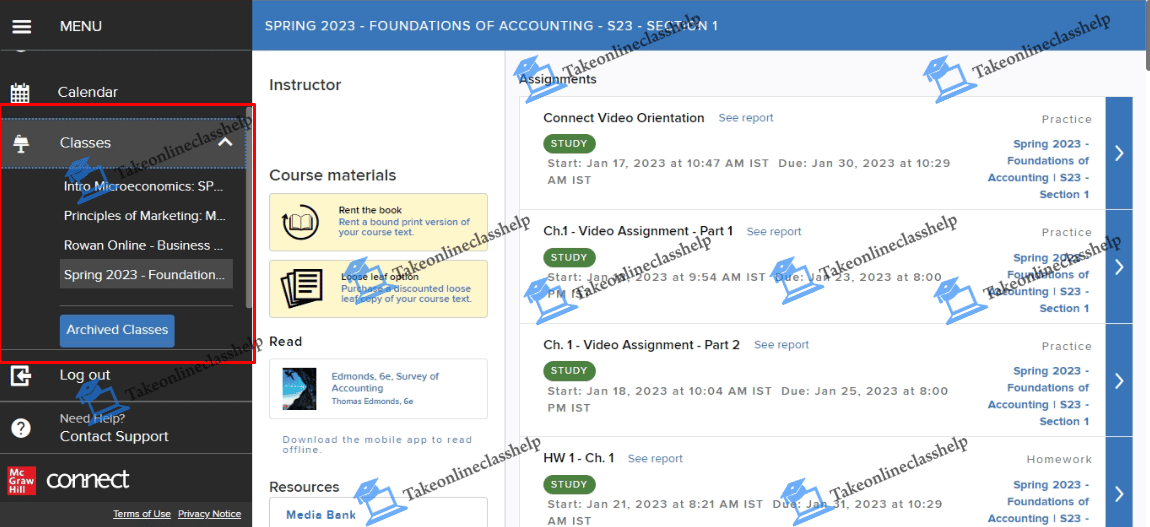
Task: Click STUDY badge under Ch. 1 Video Assignment Part 2
Action: [570, 370]
